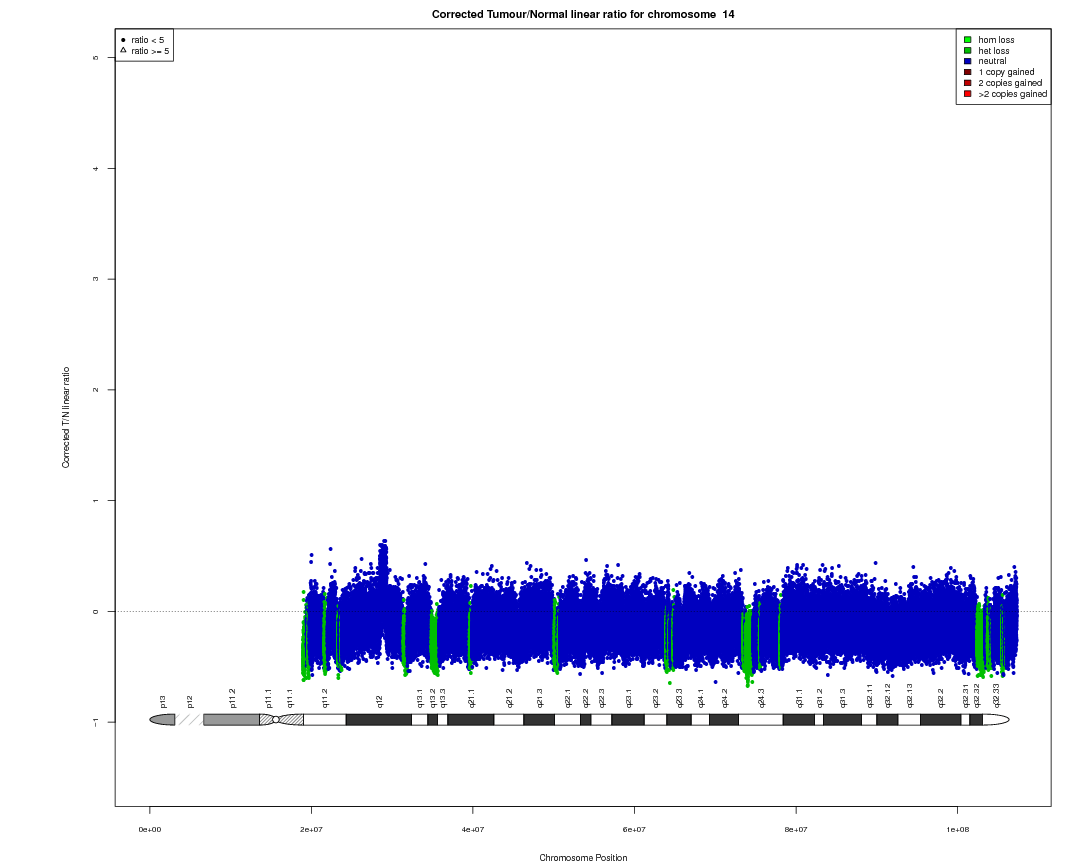The height and width of the screenshot is (864, 1080).
Task: Click the q32.13 cytoband label
Action: [910, 697]
